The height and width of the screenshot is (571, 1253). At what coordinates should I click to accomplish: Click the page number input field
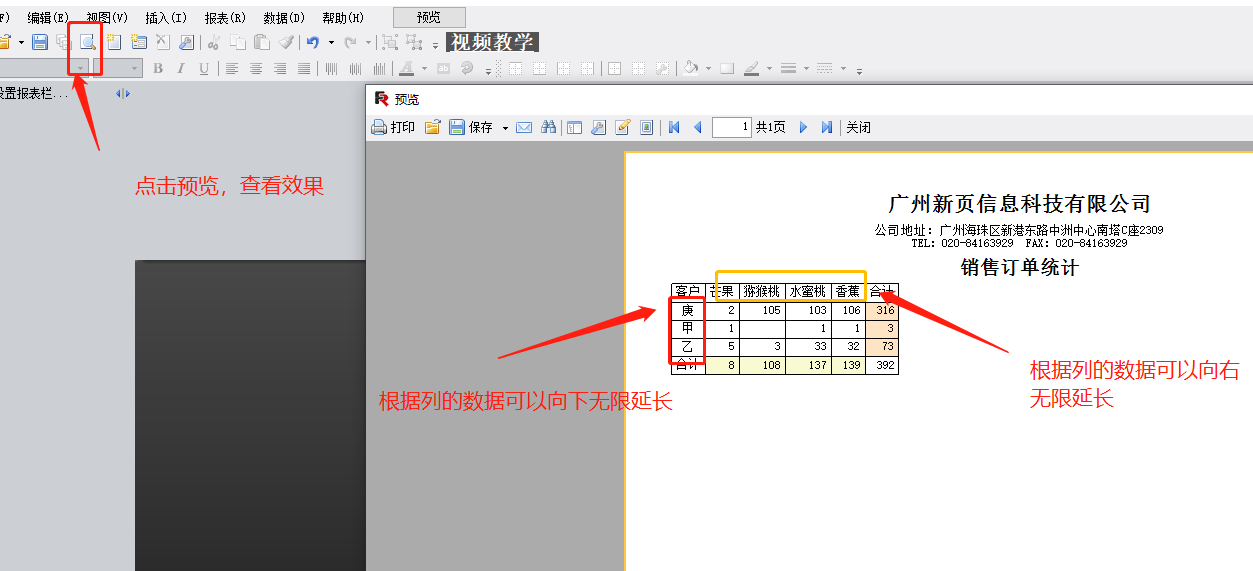(x=732, y=127)
